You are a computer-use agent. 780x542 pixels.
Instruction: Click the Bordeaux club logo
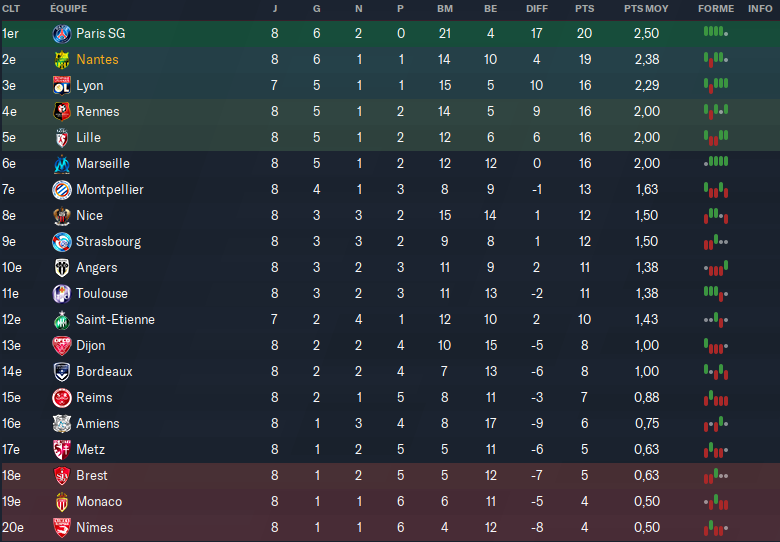[61, 372]
